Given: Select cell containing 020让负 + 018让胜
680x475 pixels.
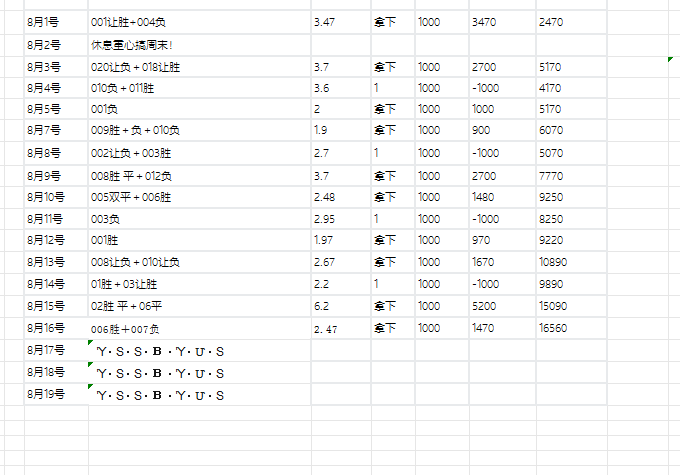Looking at the screenshot, I should pos(136,67).
